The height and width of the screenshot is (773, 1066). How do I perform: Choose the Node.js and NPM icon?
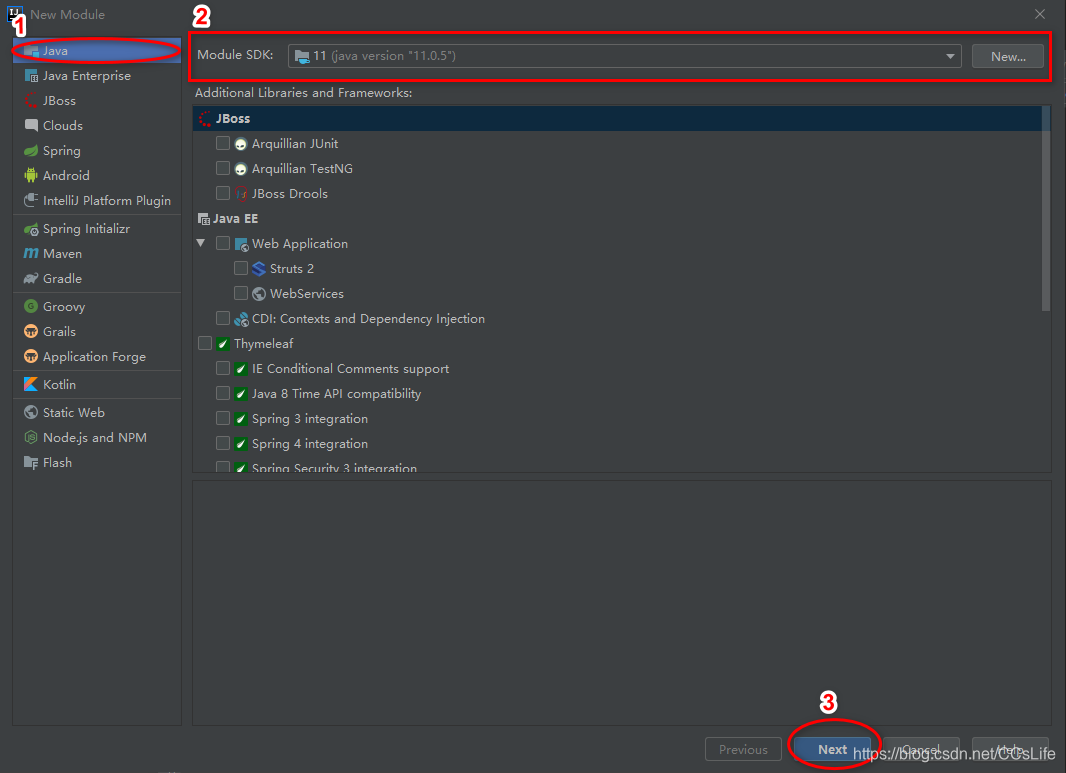click(31, 438)
